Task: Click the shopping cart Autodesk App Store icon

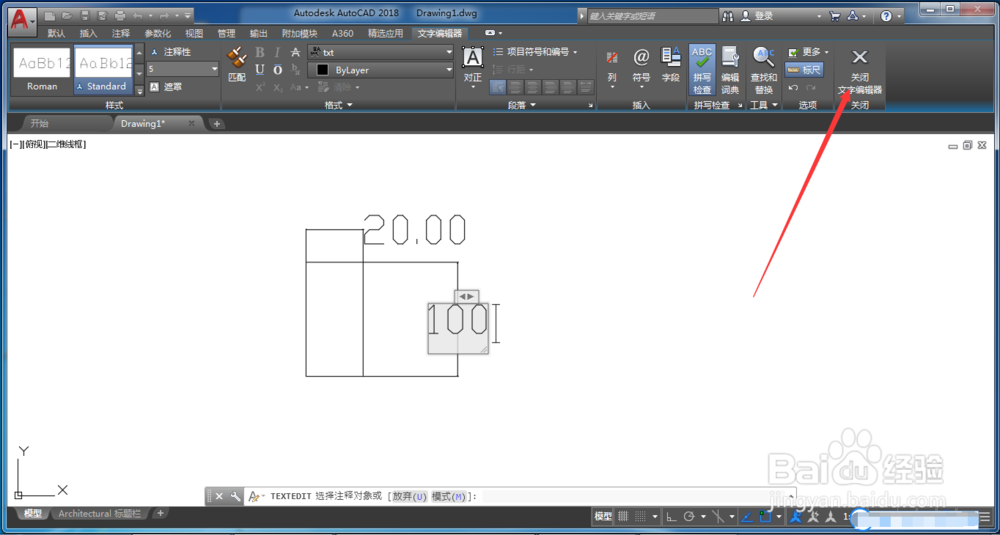Action: pos(835,16)
